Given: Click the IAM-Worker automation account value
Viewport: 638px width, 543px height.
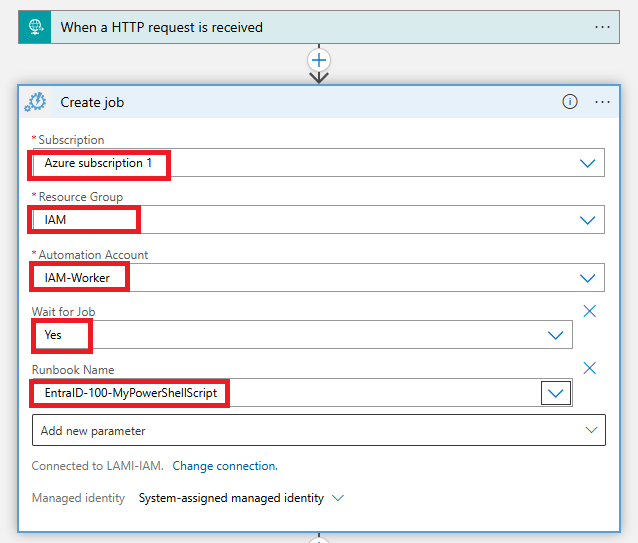Looking at the screenshot, I should [77, 278].
